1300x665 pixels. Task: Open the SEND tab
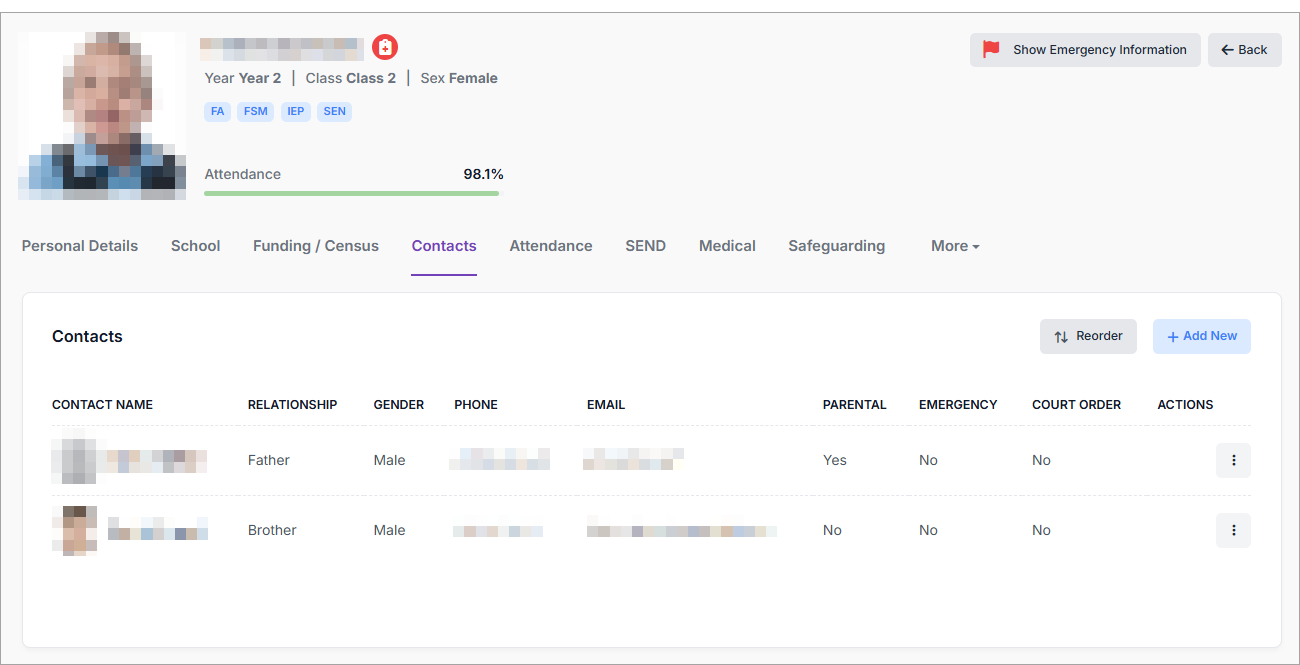point(645,246)
